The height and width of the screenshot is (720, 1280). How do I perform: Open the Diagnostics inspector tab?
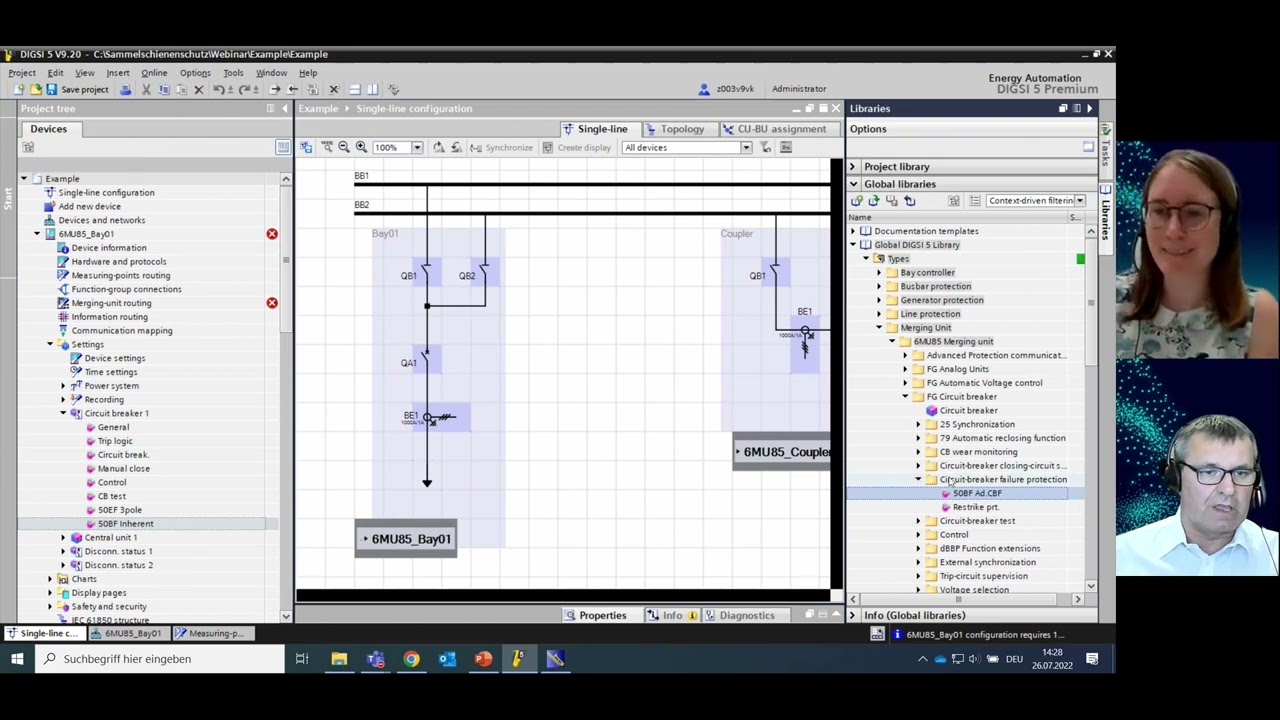[x=739, y=616]
